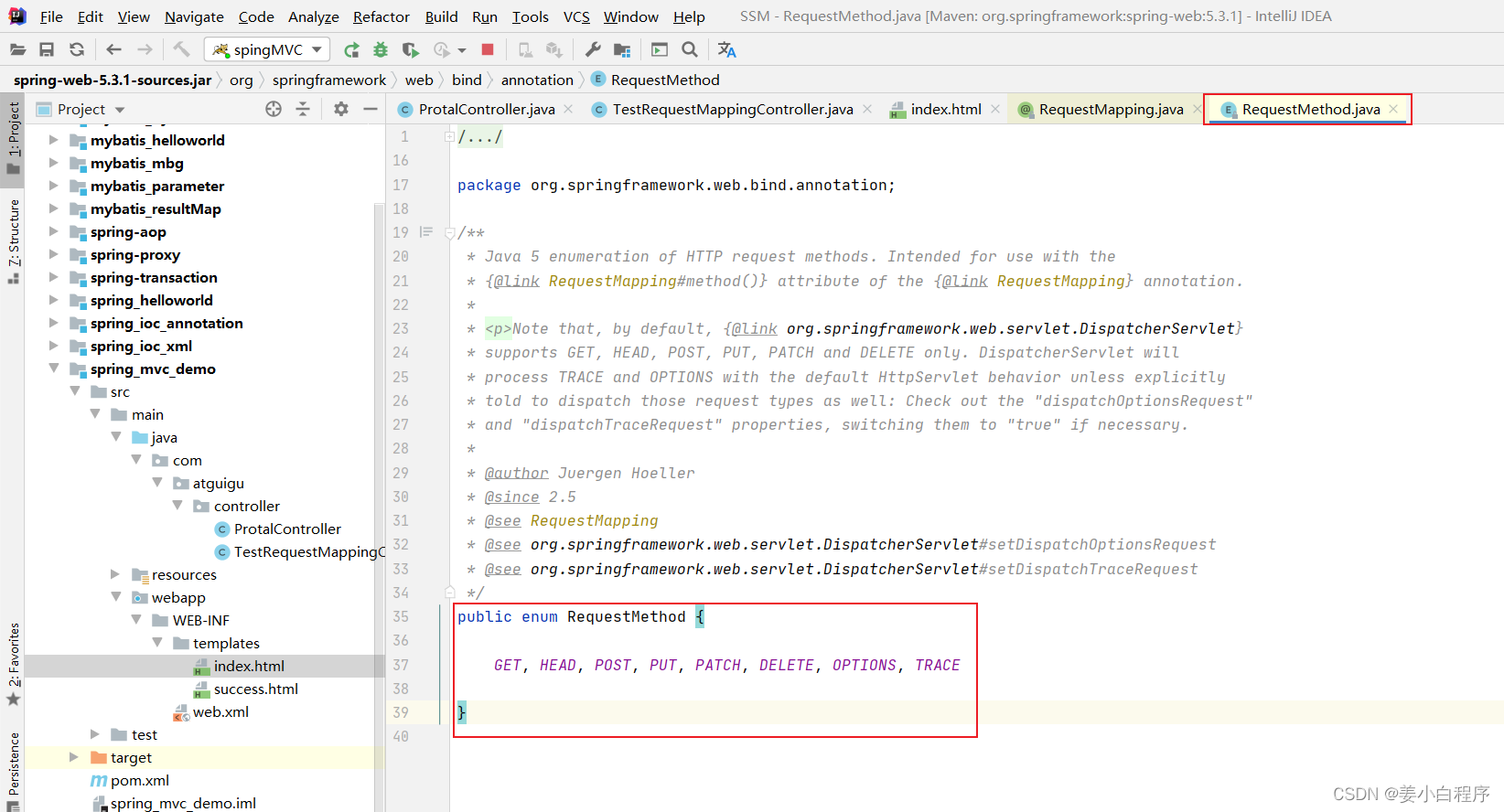Toggle the Favorites tool window
Image resolution: width=1504 pixels, height=812 pixels.
pos(14,663)
